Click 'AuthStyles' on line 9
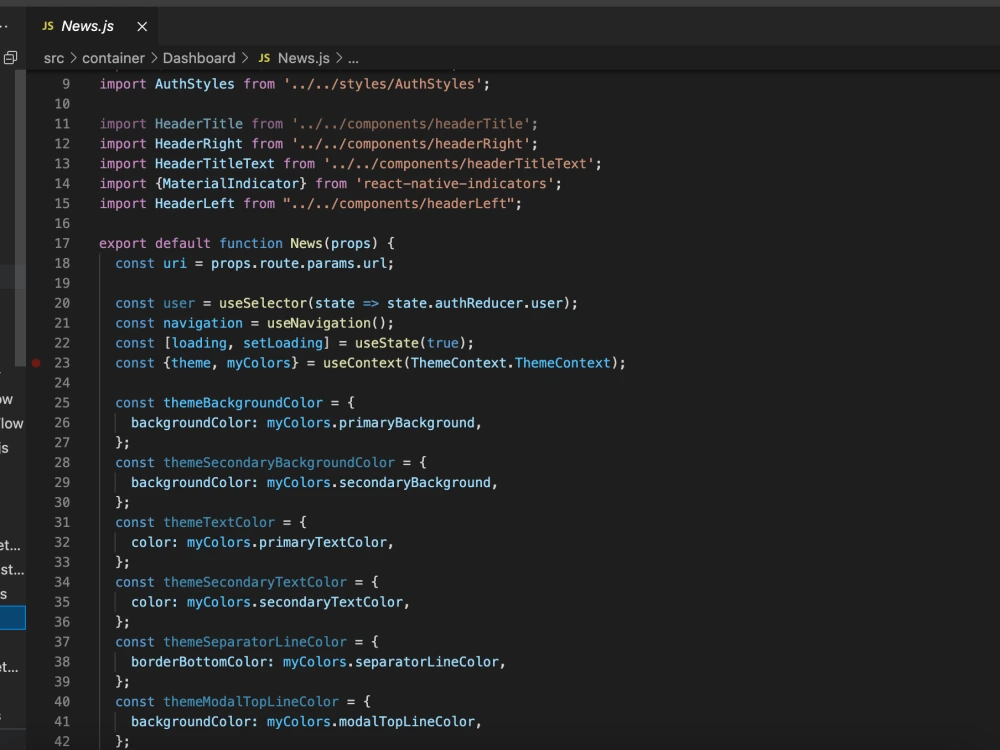This screenshot has width=1000, height=750. pyautogui.click(x=195, y=84)
